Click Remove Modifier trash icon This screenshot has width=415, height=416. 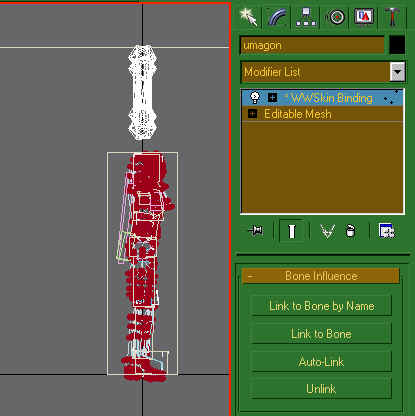350,231
